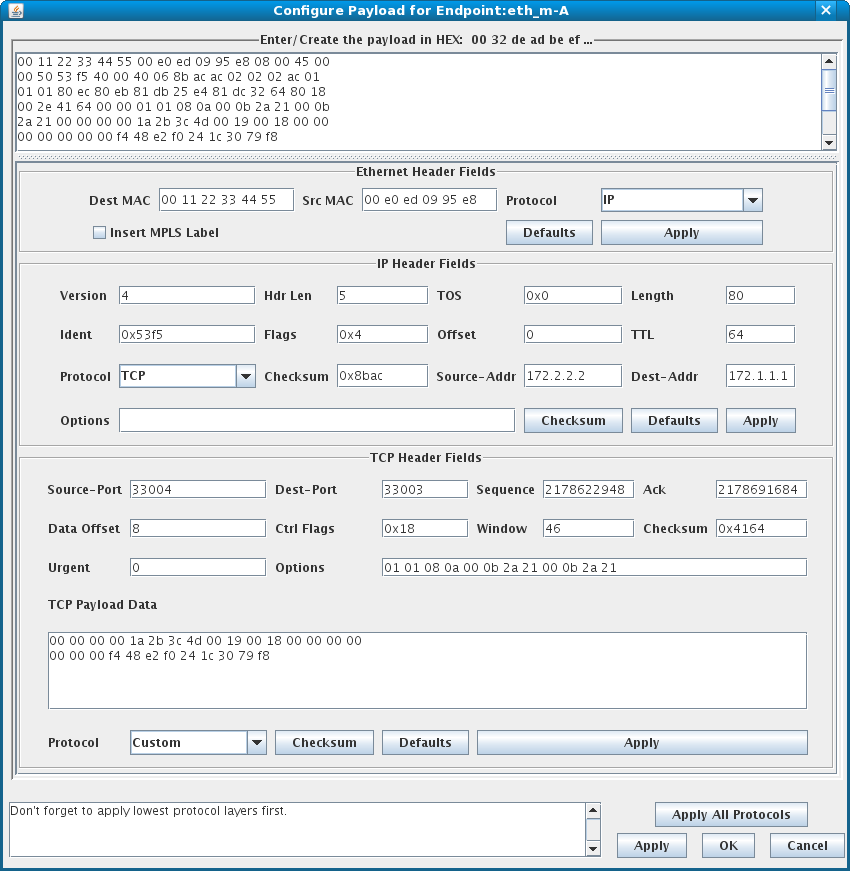Click the bottom Apply button beside OK

pos(652,845)
